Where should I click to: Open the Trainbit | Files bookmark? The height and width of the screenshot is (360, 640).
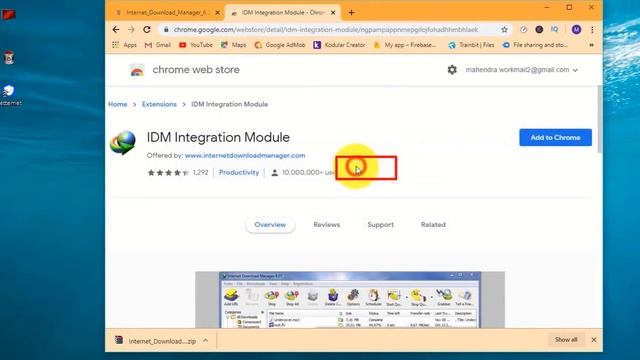(x=471, y=45)
